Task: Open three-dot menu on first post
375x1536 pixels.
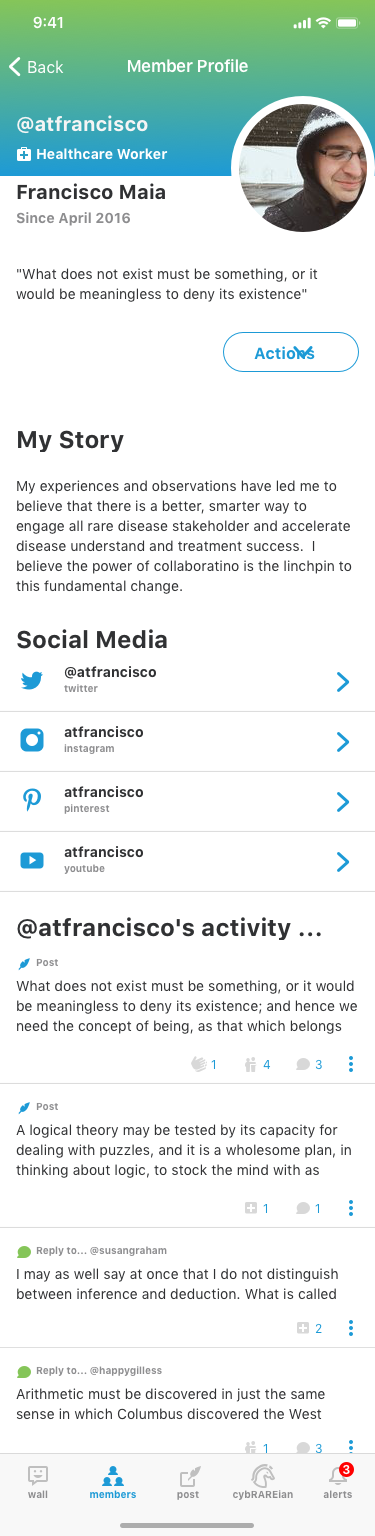Action: (x=351, y=1064)
